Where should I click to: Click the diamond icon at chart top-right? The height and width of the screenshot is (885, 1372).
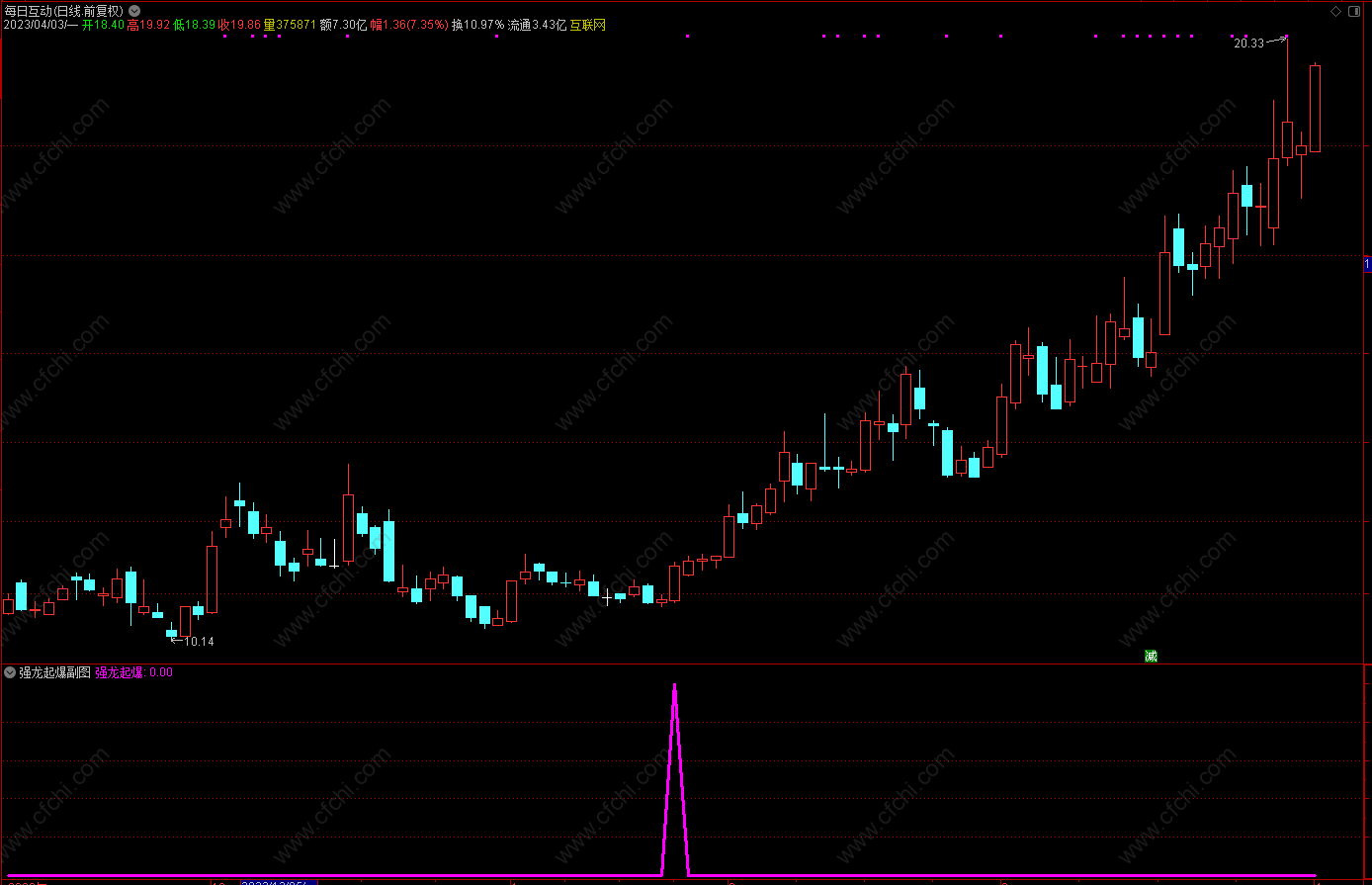(x=1336, y=11)
